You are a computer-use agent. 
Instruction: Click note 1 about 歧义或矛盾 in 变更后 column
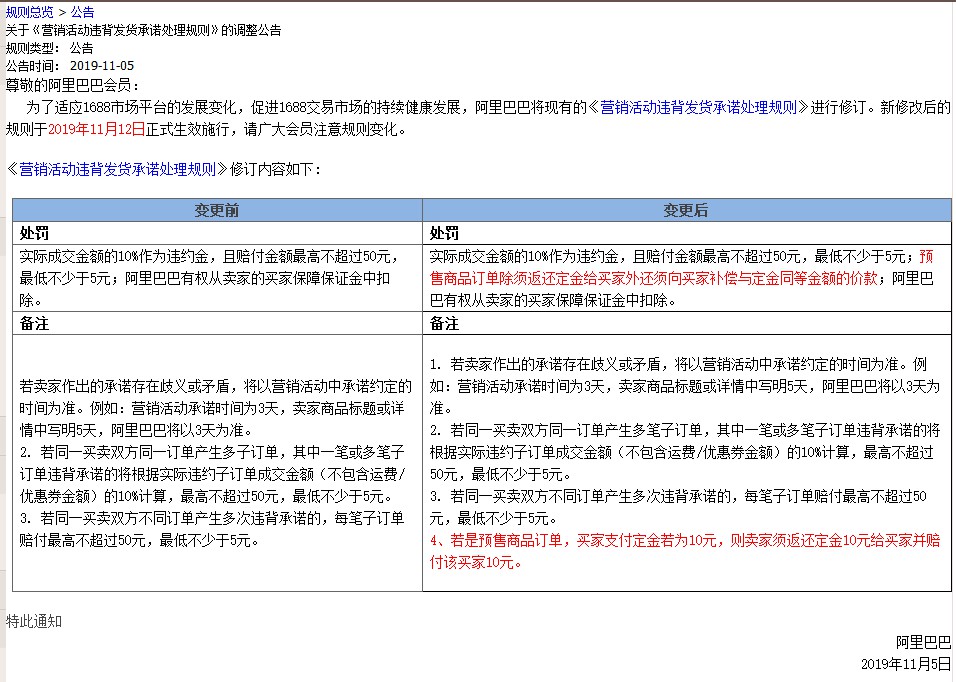685,386
